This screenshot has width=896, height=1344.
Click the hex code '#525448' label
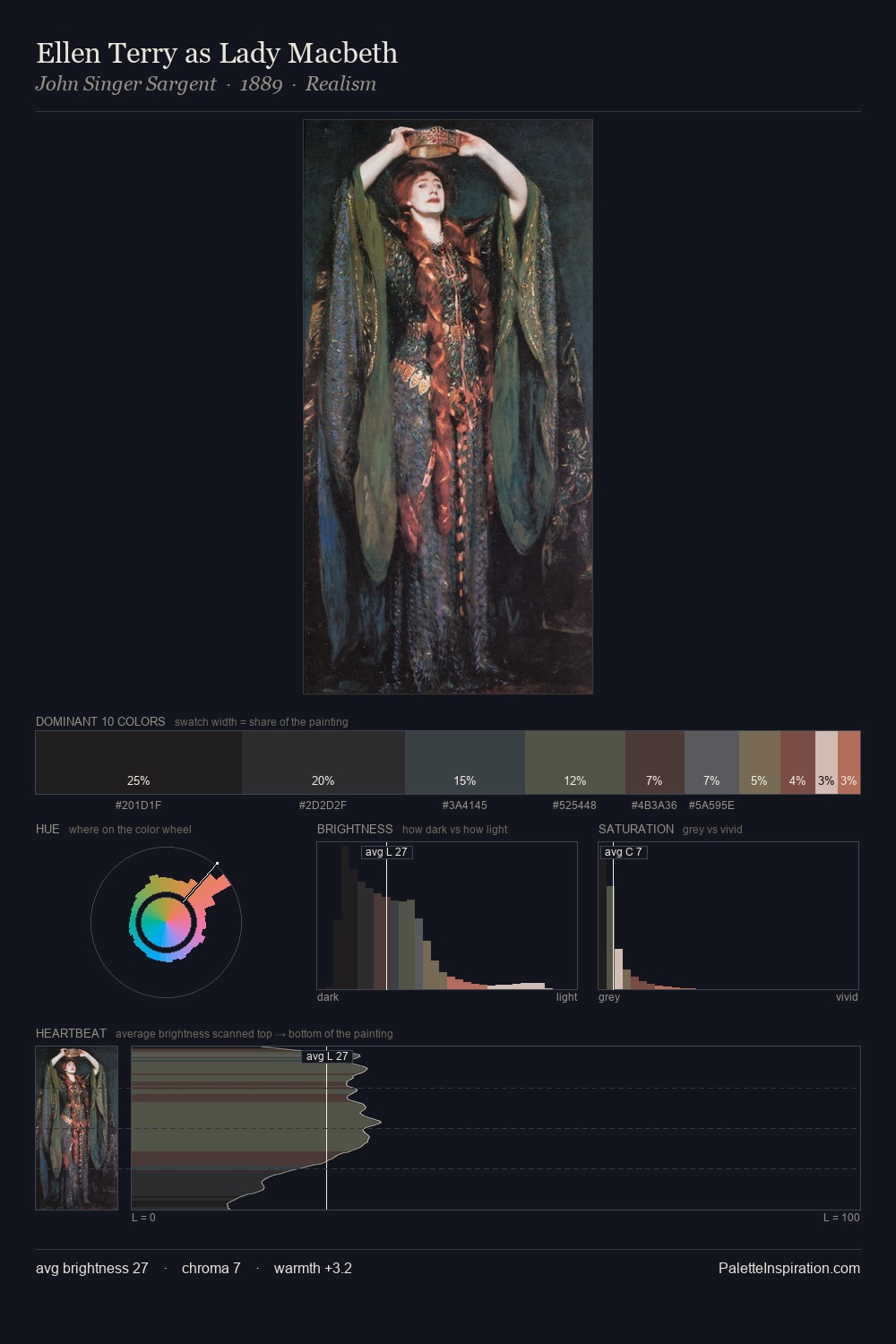574,806
